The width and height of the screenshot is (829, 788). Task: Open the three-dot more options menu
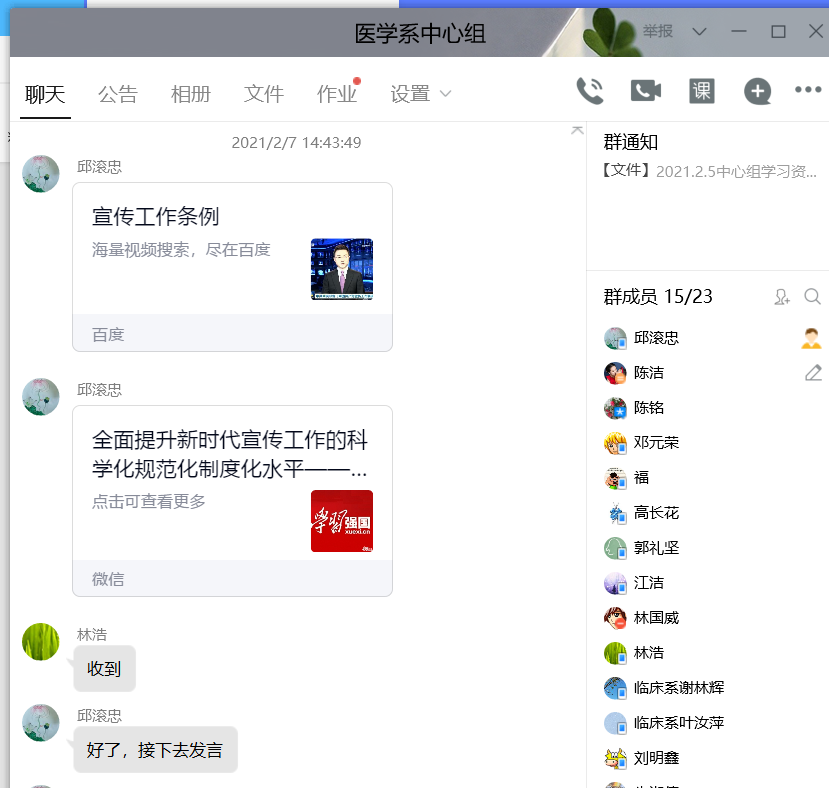point(808,90)
